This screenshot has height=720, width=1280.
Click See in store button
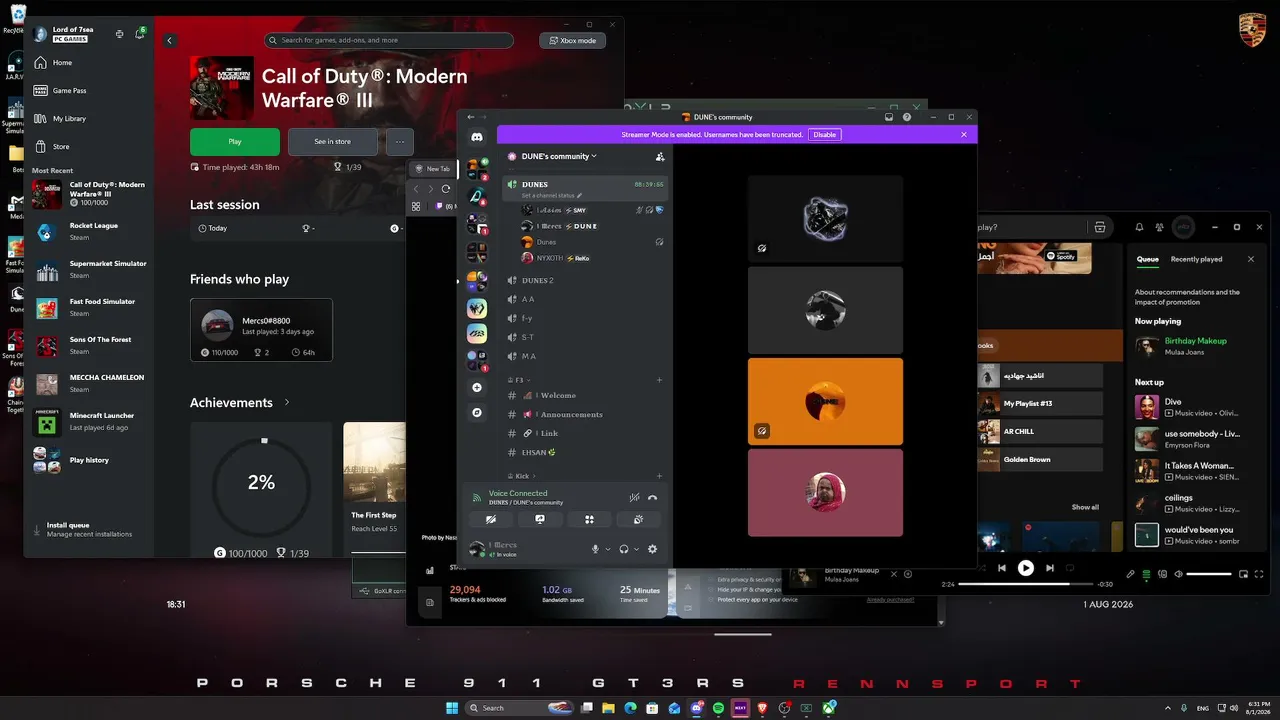(x=333, y=141)
